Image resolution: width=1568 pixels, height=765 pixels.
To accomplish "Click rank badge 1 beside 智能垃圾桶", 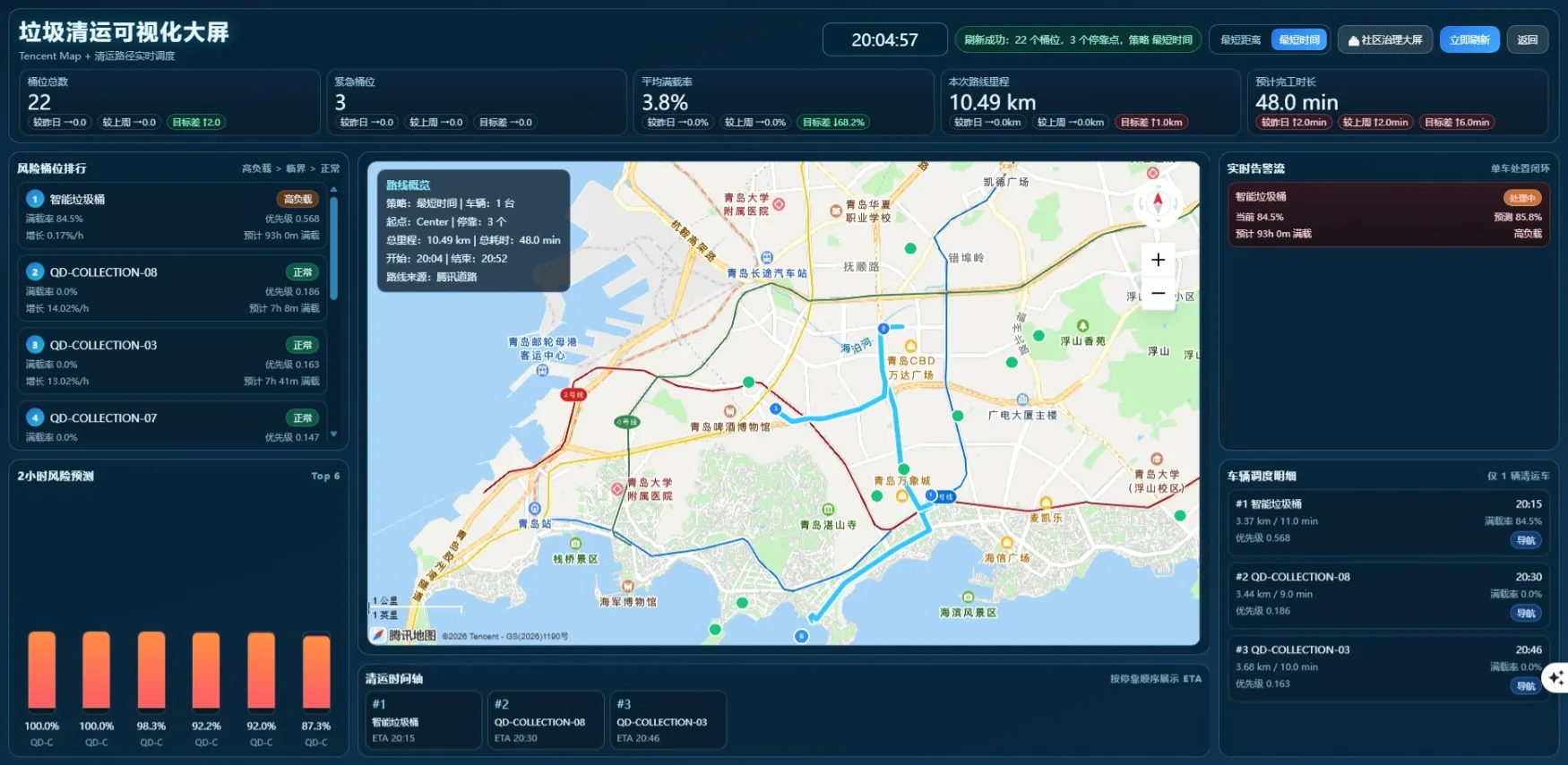I will coord(35,199).
